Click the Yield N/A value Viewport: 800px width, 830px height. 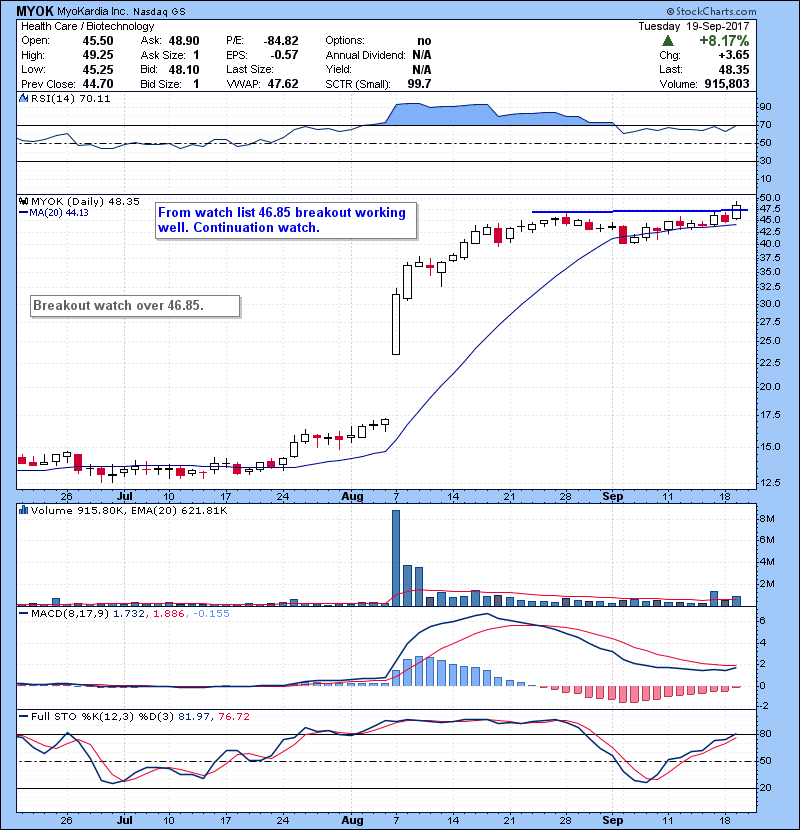421,69
